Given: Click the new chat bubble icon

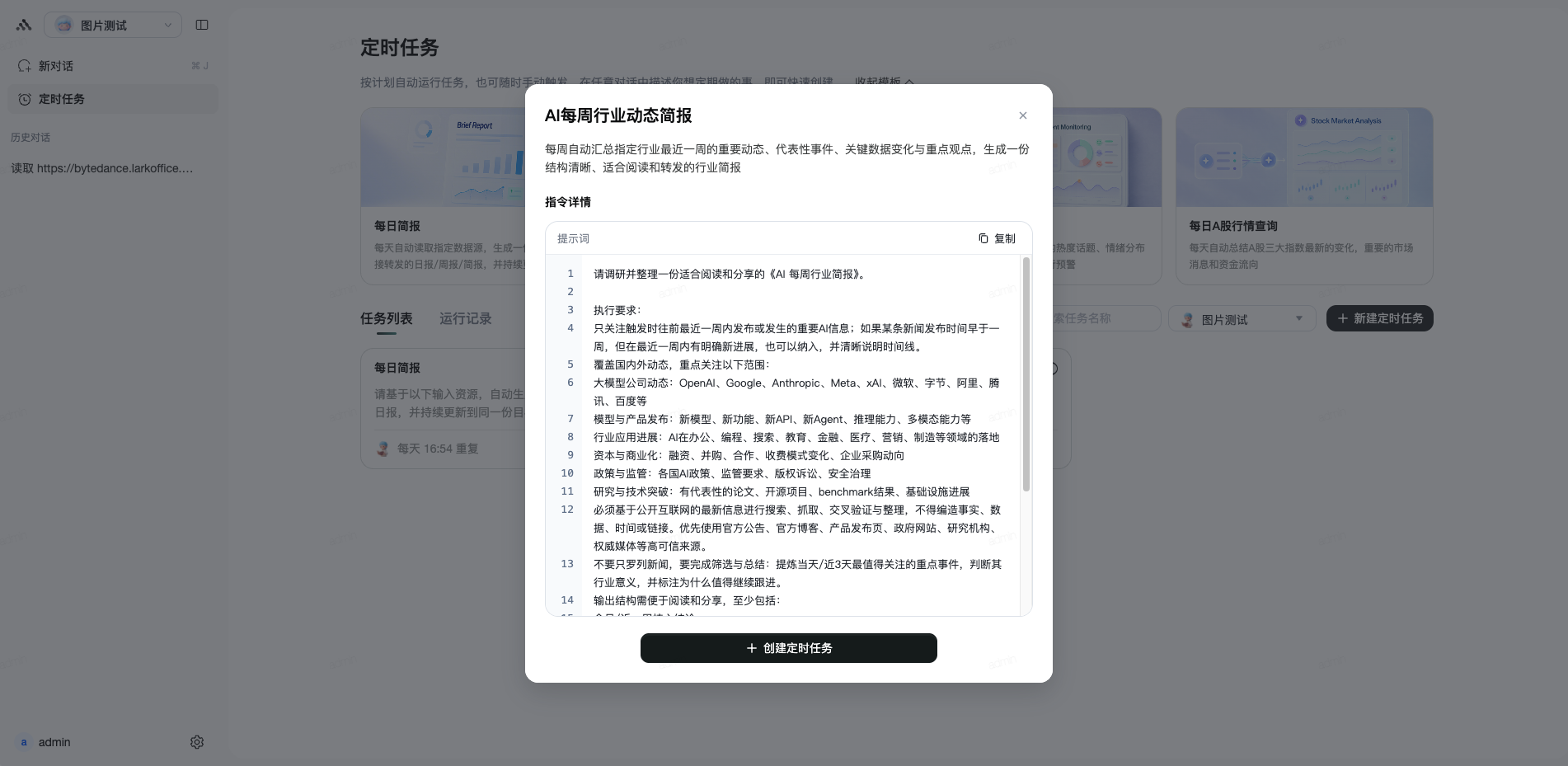Looking at the screenshot, I should 25,66.
